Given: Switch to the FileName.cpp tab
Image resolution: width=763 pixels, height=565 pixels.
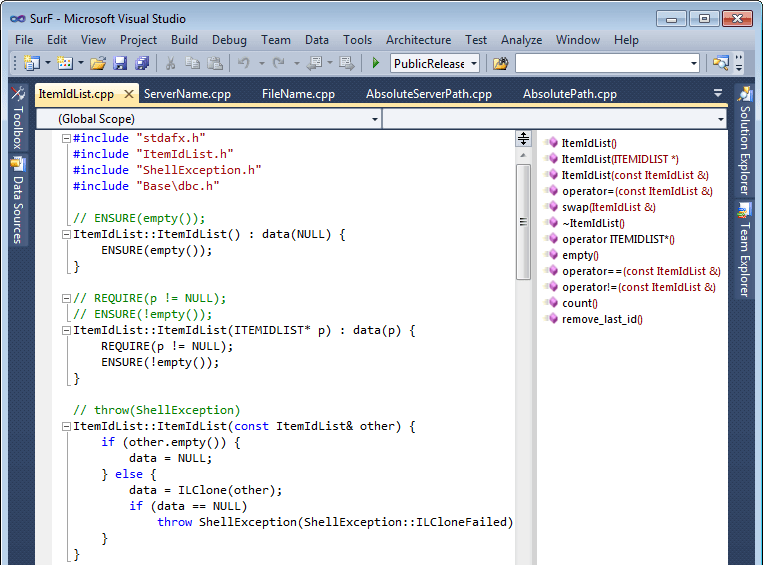Looking at the screenshot, I should tap(298, 94).
